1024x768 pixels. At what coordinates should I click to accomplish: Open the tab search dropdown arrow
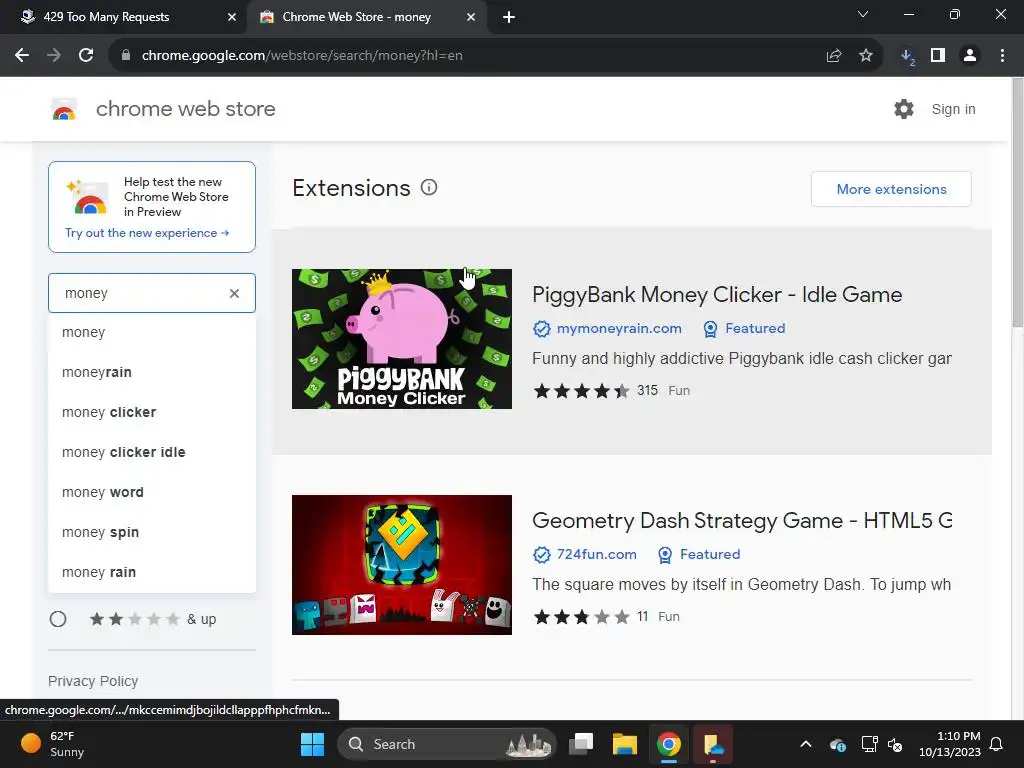863,14
